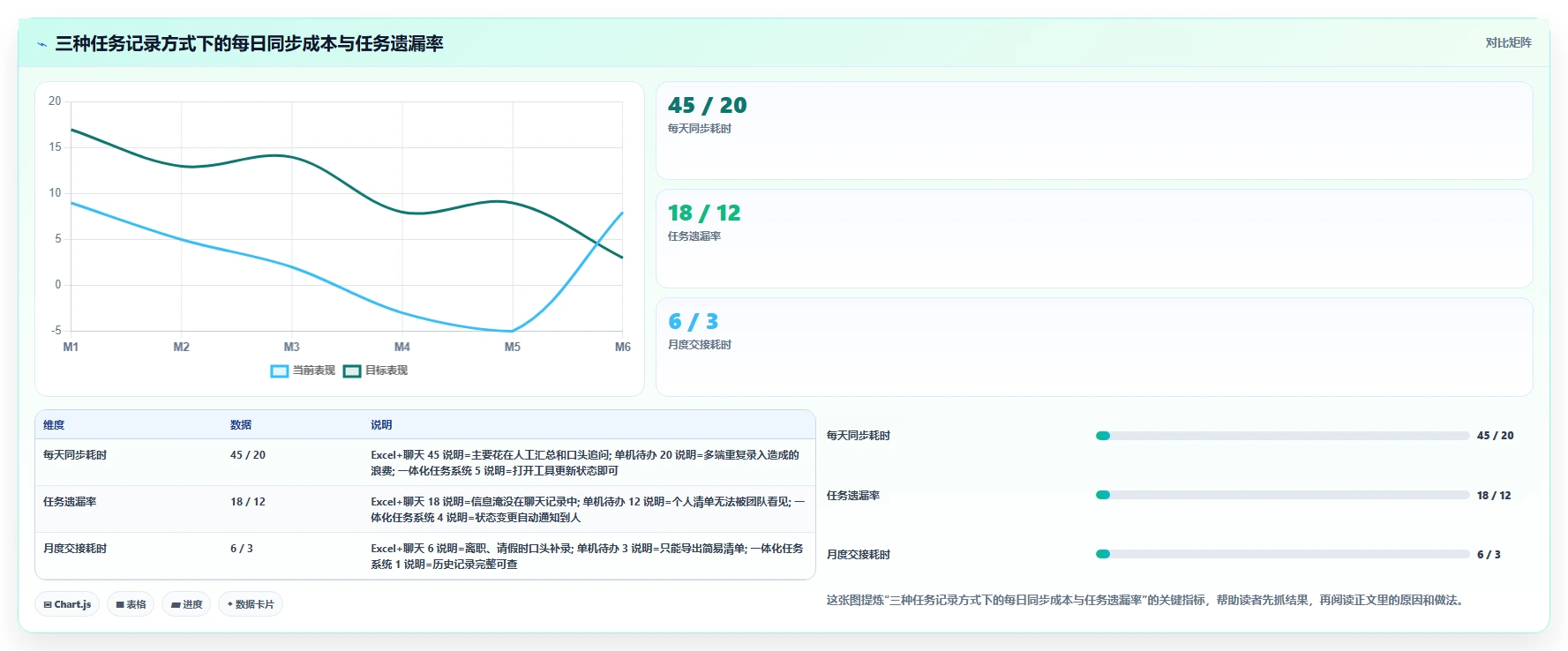Image resolution: width=1568 pixels, height=651 pixels.
Task: Click the table cell 18 / 12
Action: click(x=248, y=502)
